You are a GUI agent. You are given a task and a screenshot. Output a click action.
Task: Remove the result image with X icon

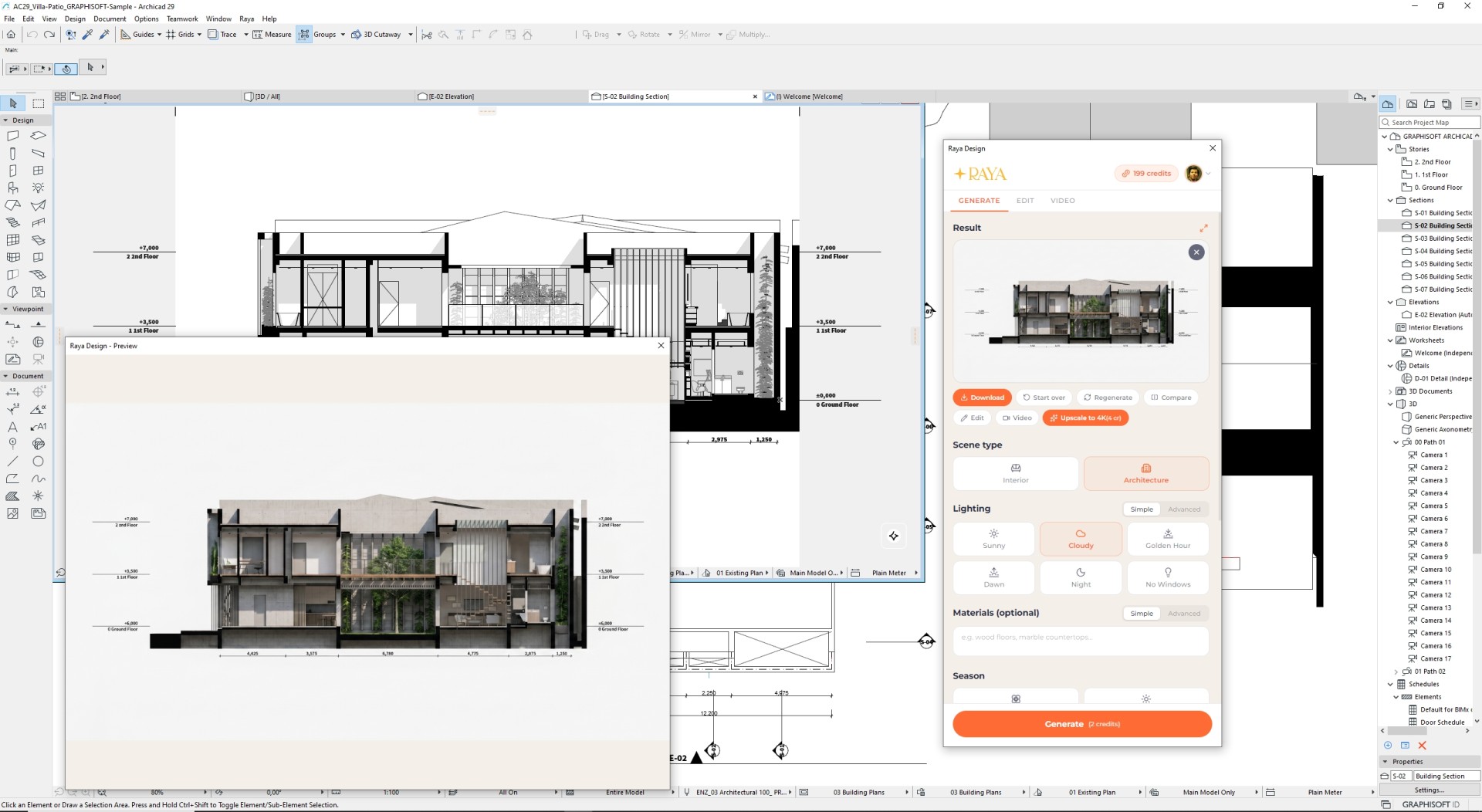[x=1196, y=252]
